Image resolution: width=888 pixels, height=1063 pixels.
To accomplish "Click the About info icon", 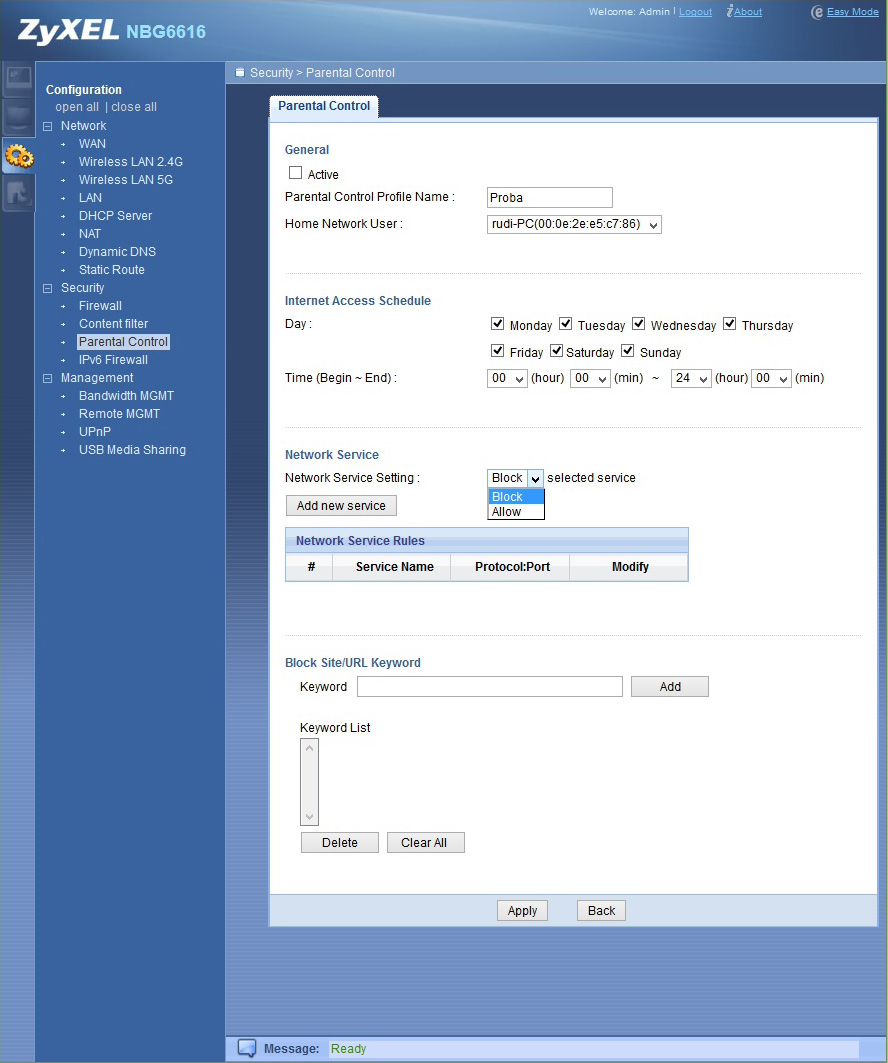I will pos(729,11).
